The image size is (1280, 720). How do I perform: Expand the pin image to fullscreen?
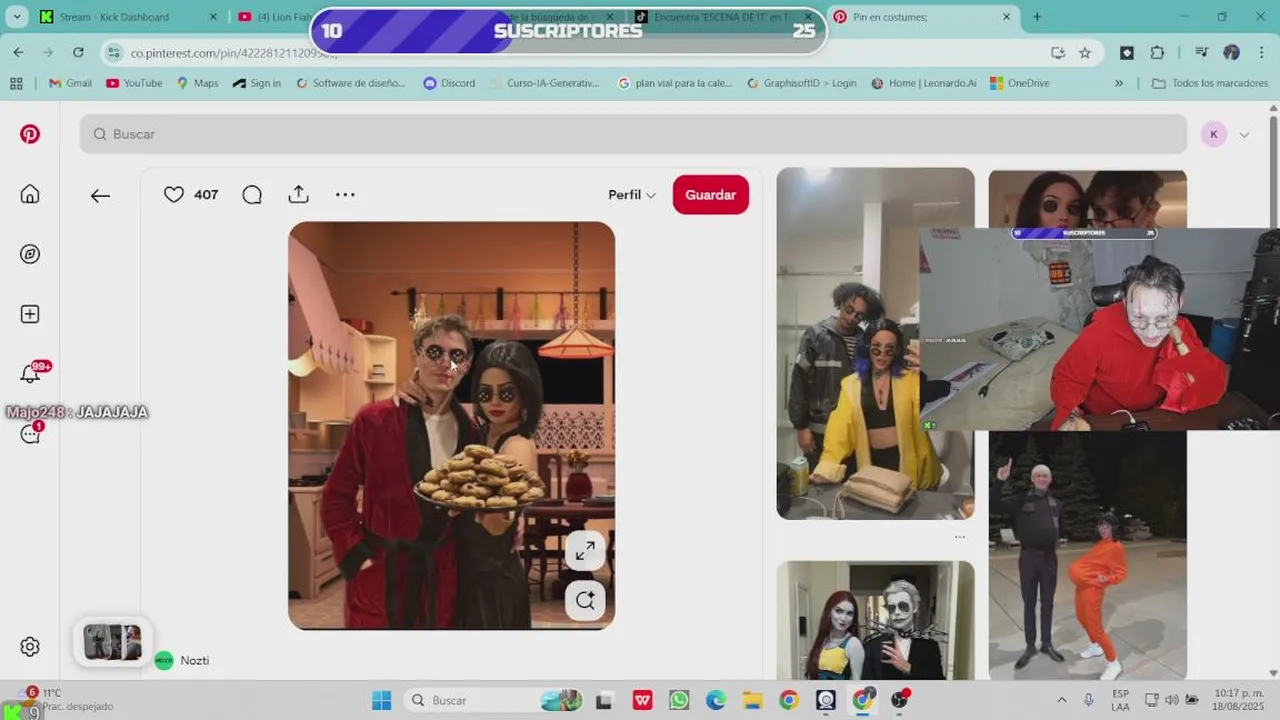coord(585,550)
